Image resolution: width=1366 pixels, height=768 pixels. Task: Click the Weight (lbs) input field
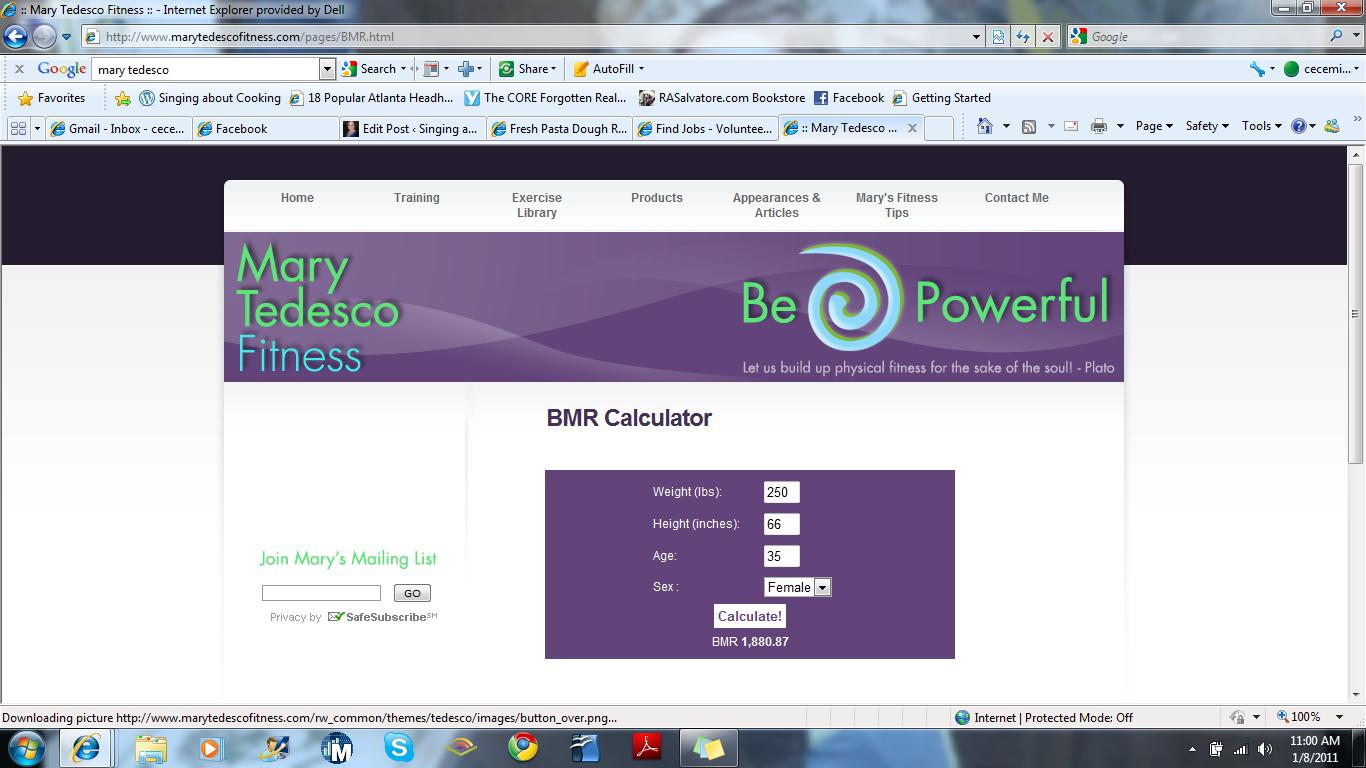781,492
